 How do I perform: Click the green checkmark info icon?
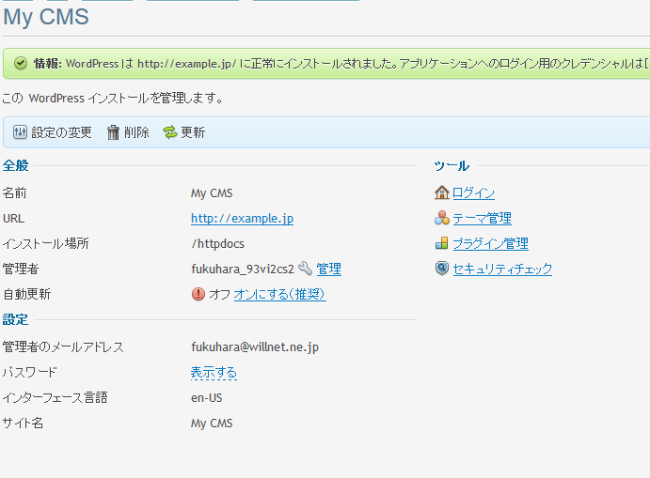pos(20,63)
